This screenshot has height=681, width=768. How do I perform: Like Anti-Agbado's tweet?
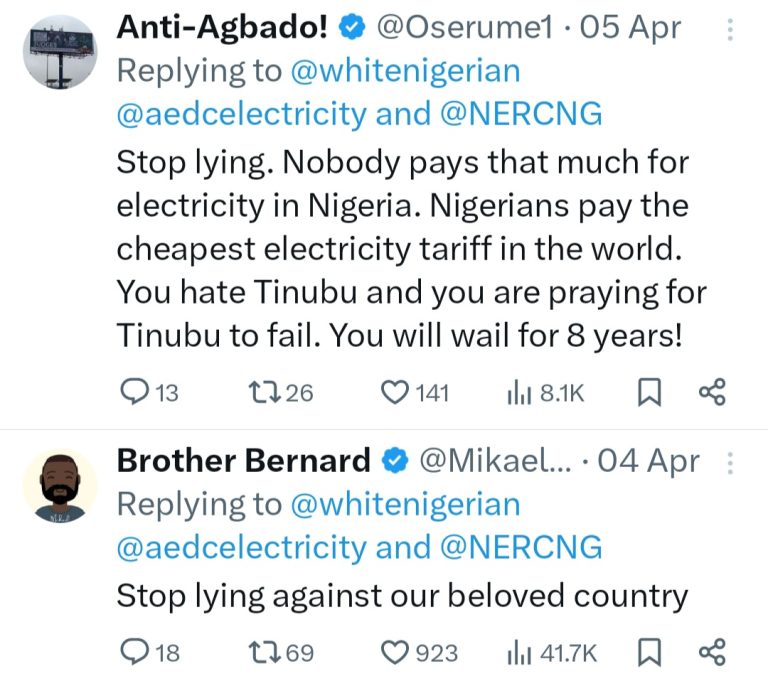(x=396, y=393)
